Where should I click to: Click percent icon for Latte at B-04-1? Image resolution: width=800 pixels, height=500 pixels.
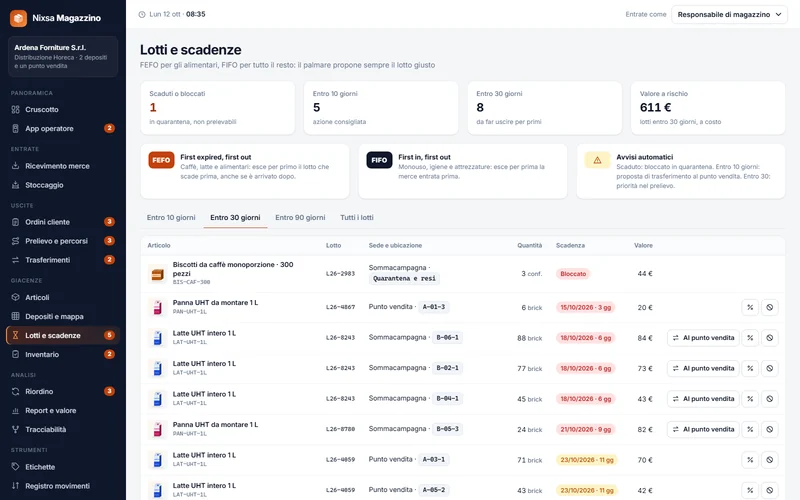[x=750, y=399]
